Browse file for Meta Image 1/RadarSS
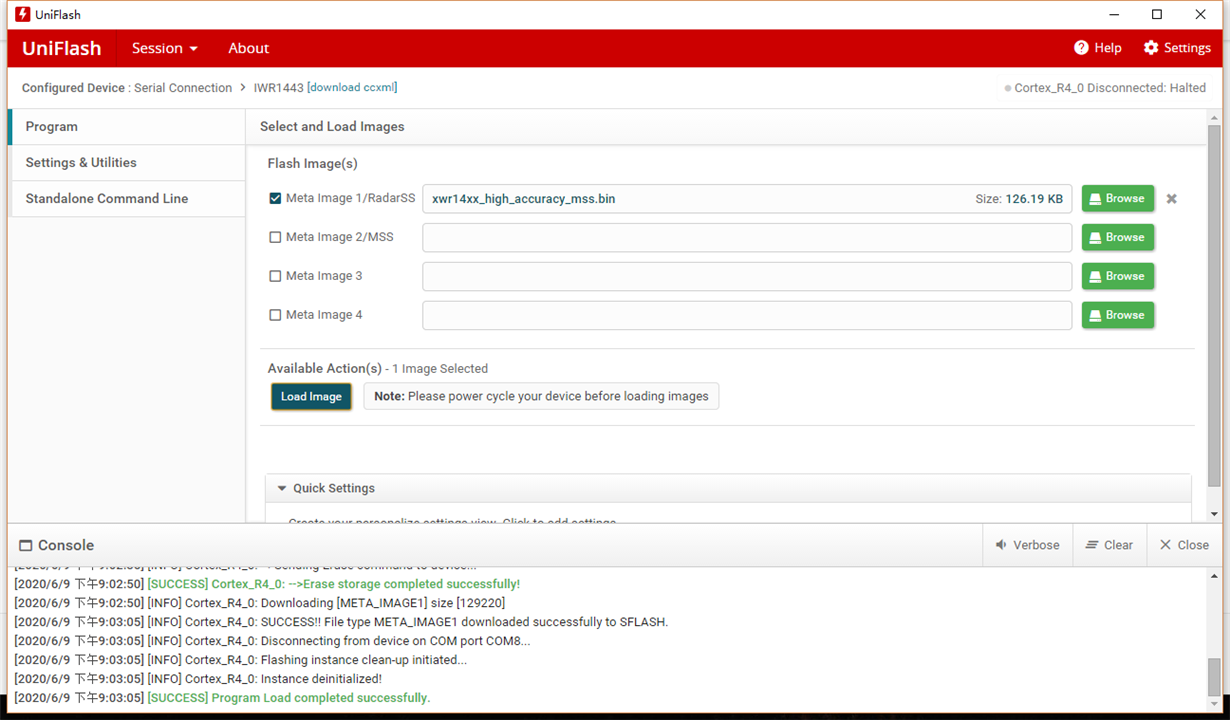This screenshot has height=720, width=1230. coord(1118,198)
